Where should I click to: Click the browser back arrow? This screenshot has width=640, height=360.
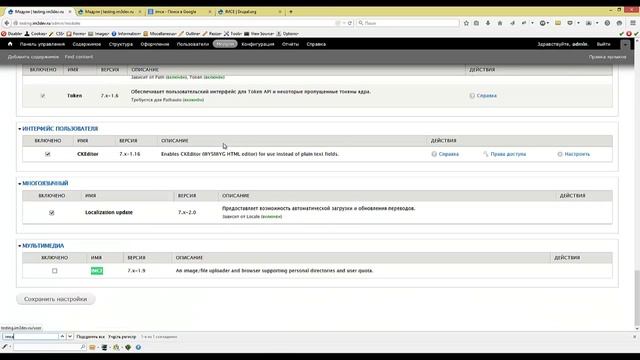point(7,23)
